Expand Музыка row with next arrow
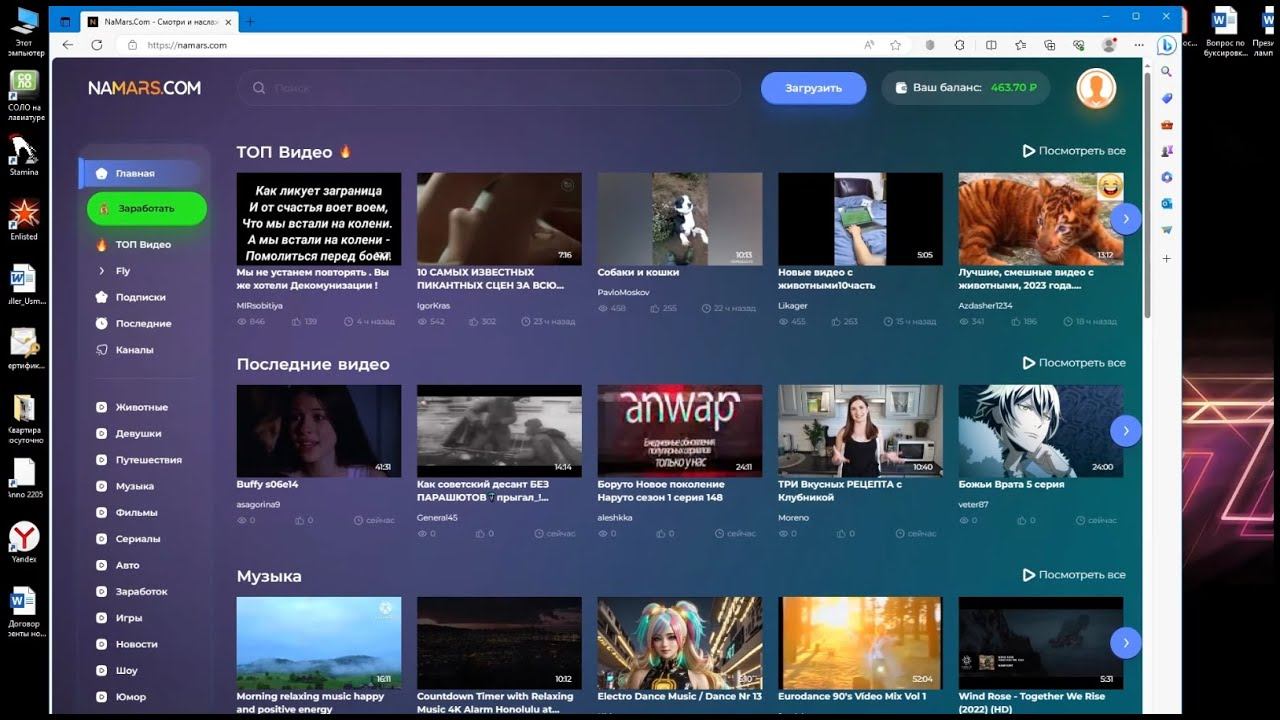Screen dimensions: 1280x720 click(x=1125, y=642)
